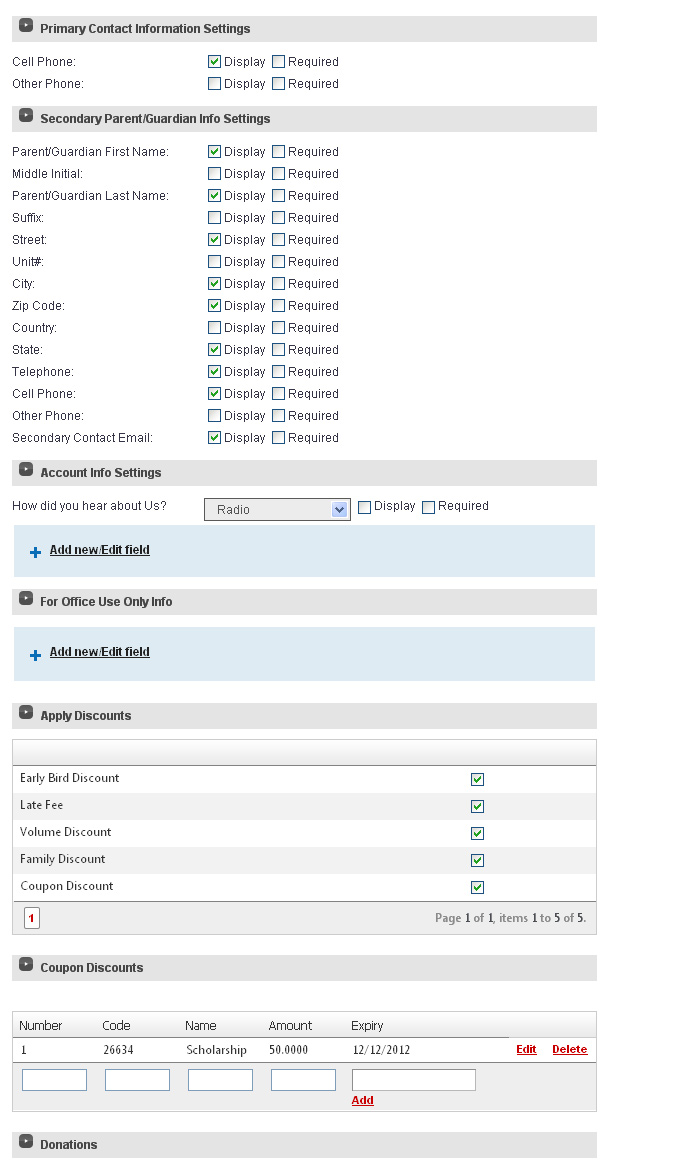Screen dimensions: 680x1168
Task: Toggle the For Office Use Only Info icon
Action: pyautogui.click(x=26, y=598)
